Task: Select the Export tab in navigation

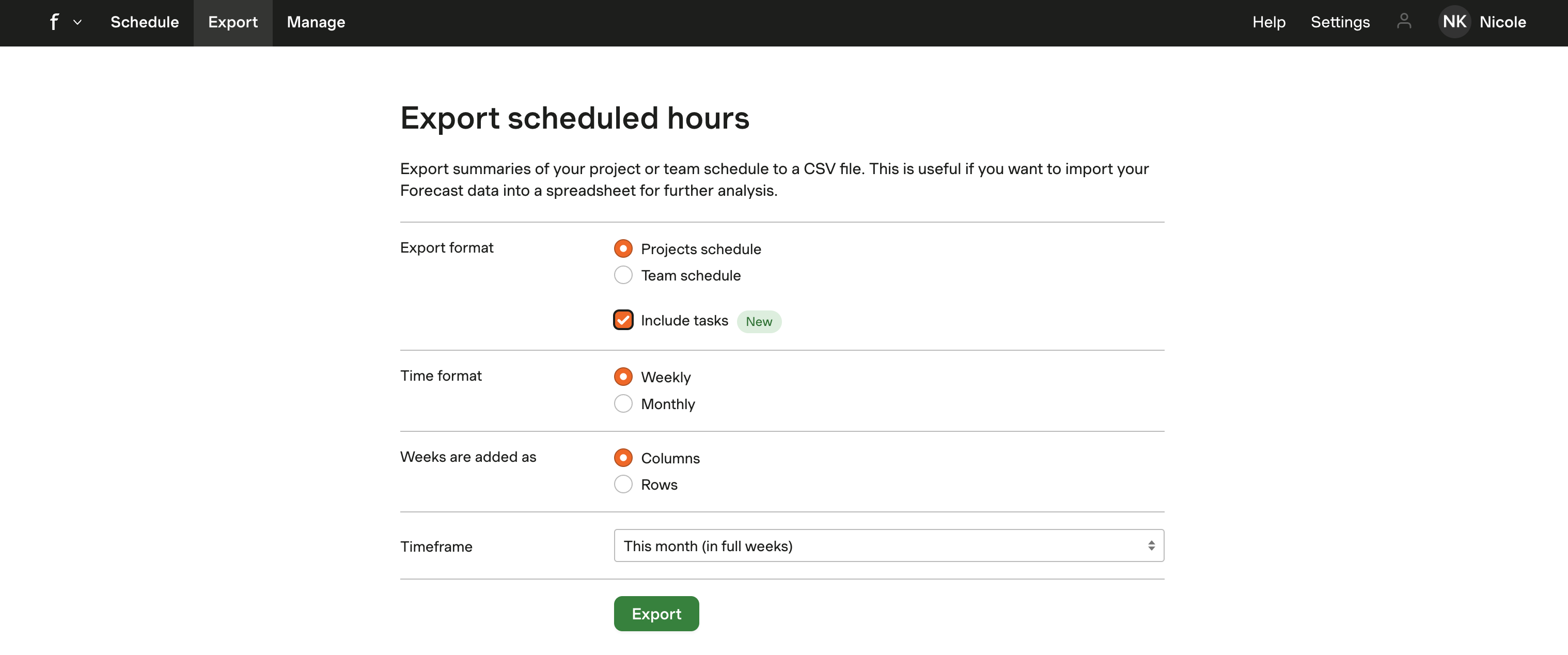Action: [x=232, y=23]
